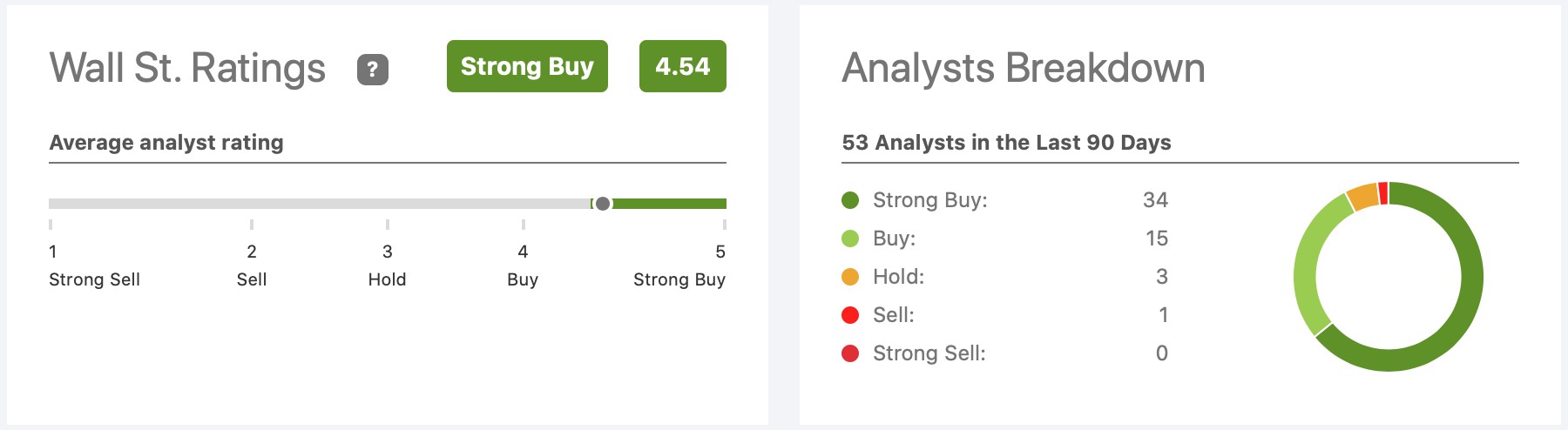Click the Sell label on rating scale
The width and height of the screenshot is (1568, 430).
point(252,279)
